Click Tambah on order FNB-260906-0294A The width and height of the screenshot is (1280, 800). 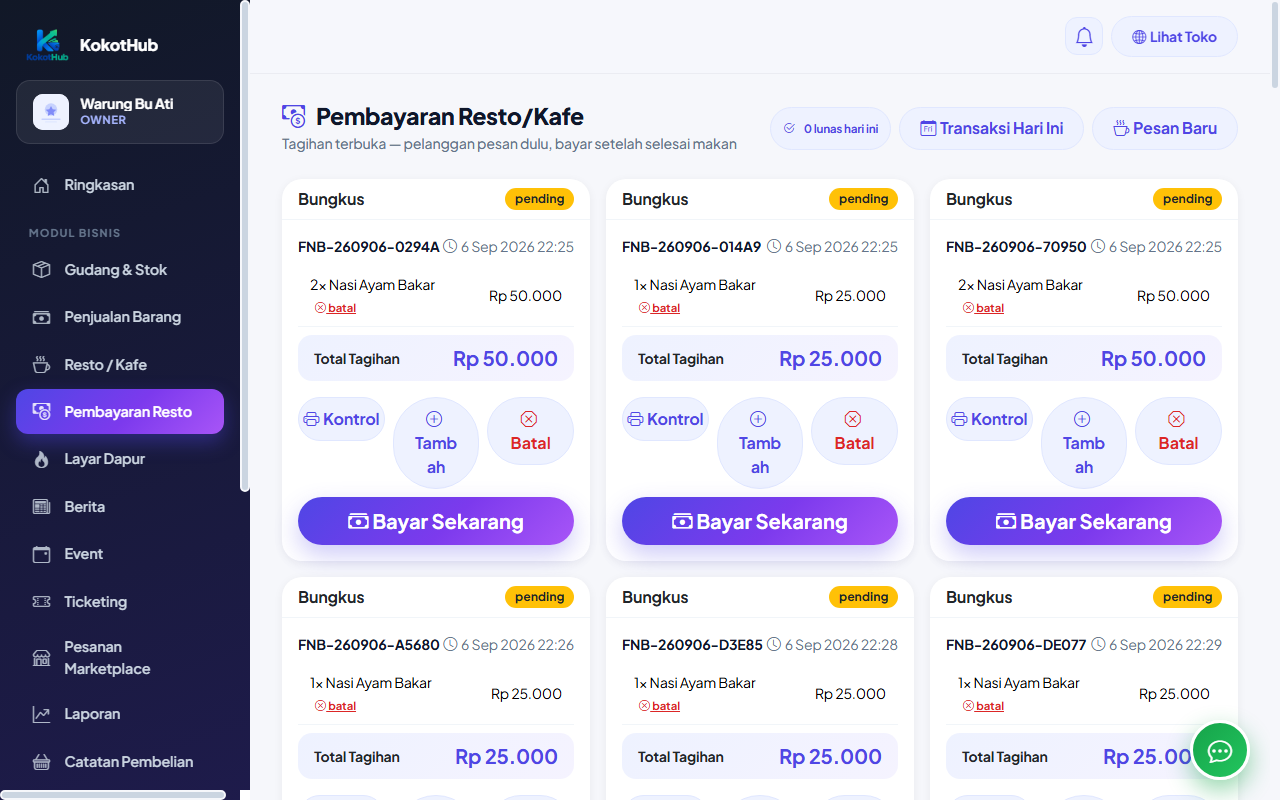tap(436, 443)
